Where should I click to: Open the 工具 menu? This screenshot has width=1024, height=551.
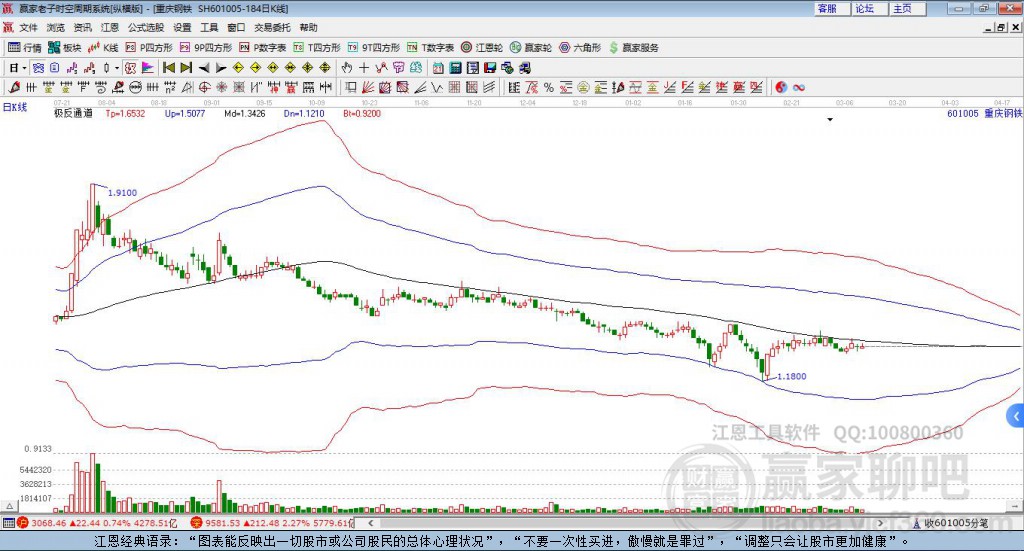(209, 27)
